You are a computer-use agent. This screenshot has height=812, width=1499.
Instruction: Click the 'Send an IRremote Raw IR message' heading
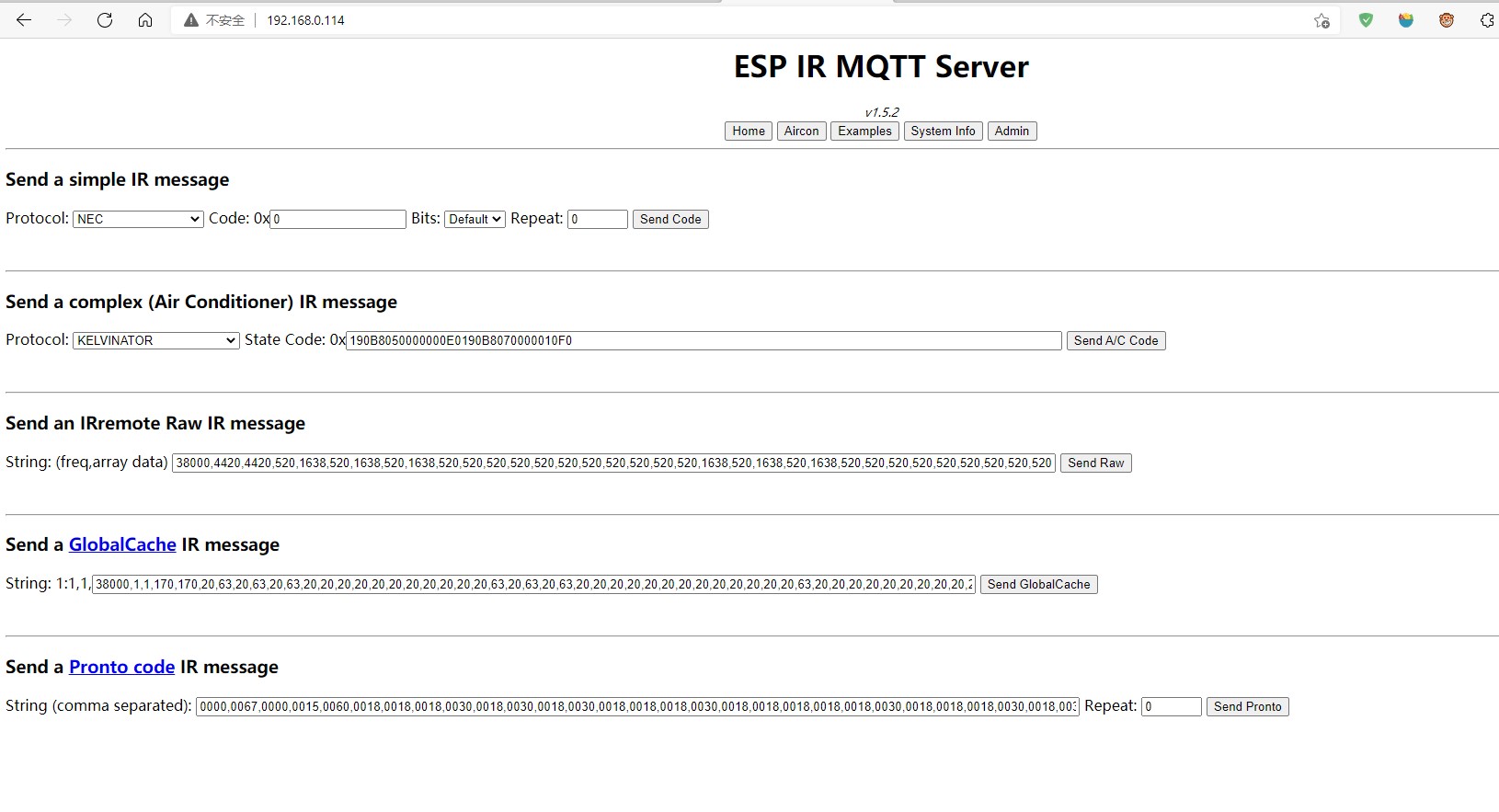[155, 423]
